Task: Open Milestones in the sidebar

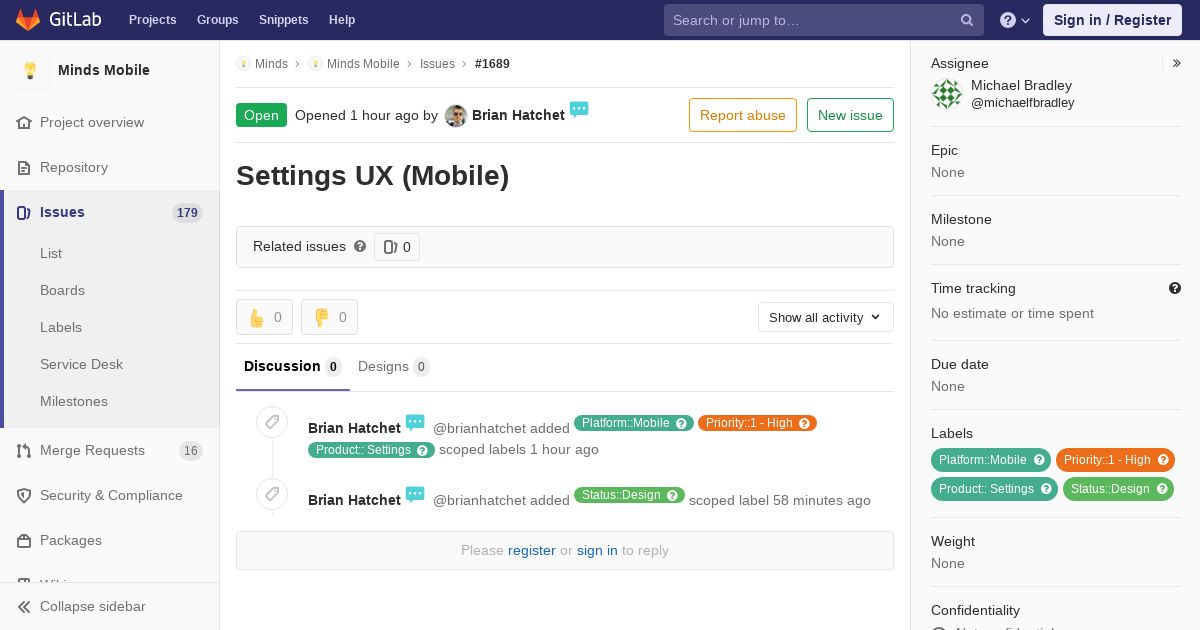Action: (74, 401)
